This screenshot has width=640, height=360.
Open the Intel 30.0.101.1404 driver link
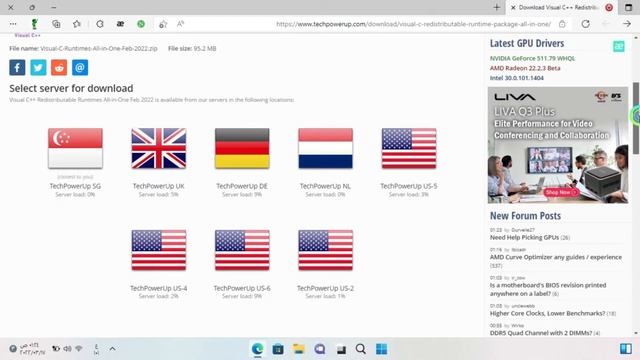(517, 78)
